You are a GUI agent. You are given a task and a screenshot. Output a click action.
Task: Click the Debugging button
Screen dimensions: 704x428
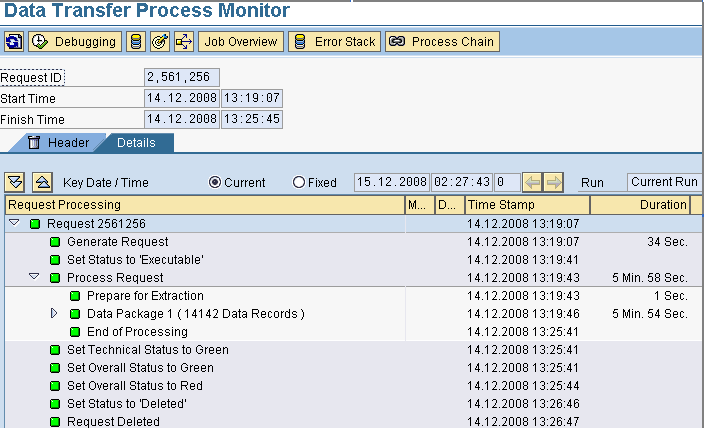coord(75,42)
